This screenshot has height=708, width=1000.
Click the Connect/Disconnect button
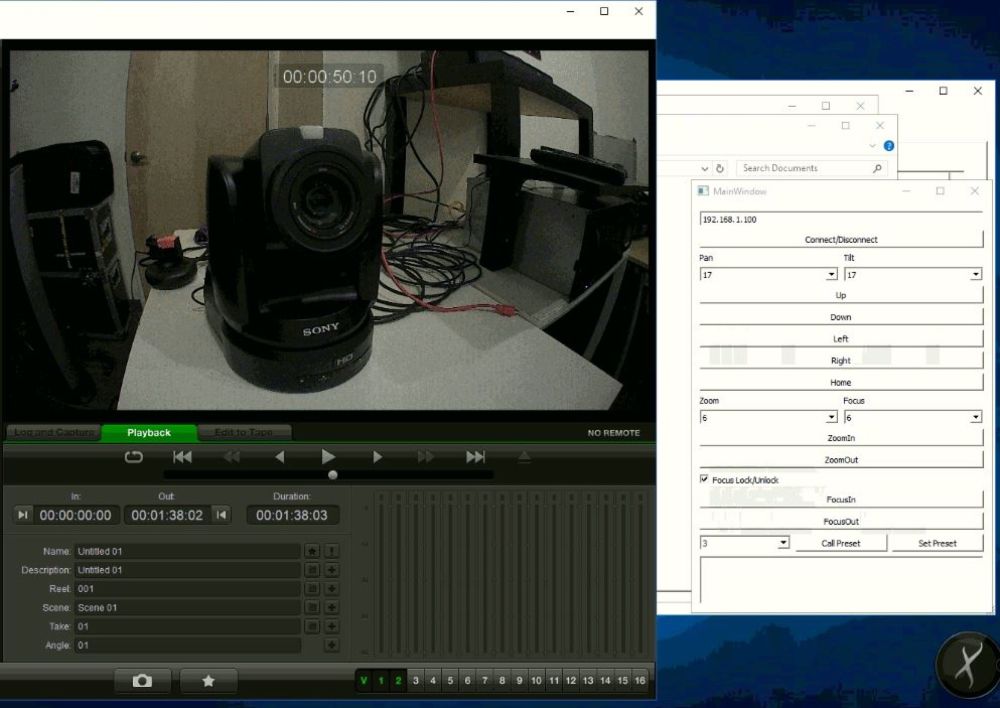tap(841, 240)
